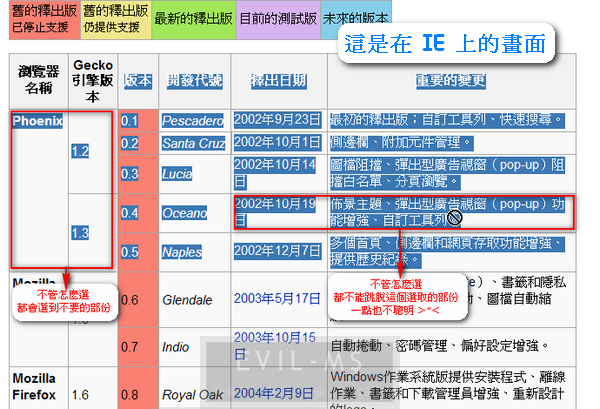The height and width of the screenshot is (409, 600).
Task: Click the 舊的釋出版 已停止支援 legend box
Action: 44,20
